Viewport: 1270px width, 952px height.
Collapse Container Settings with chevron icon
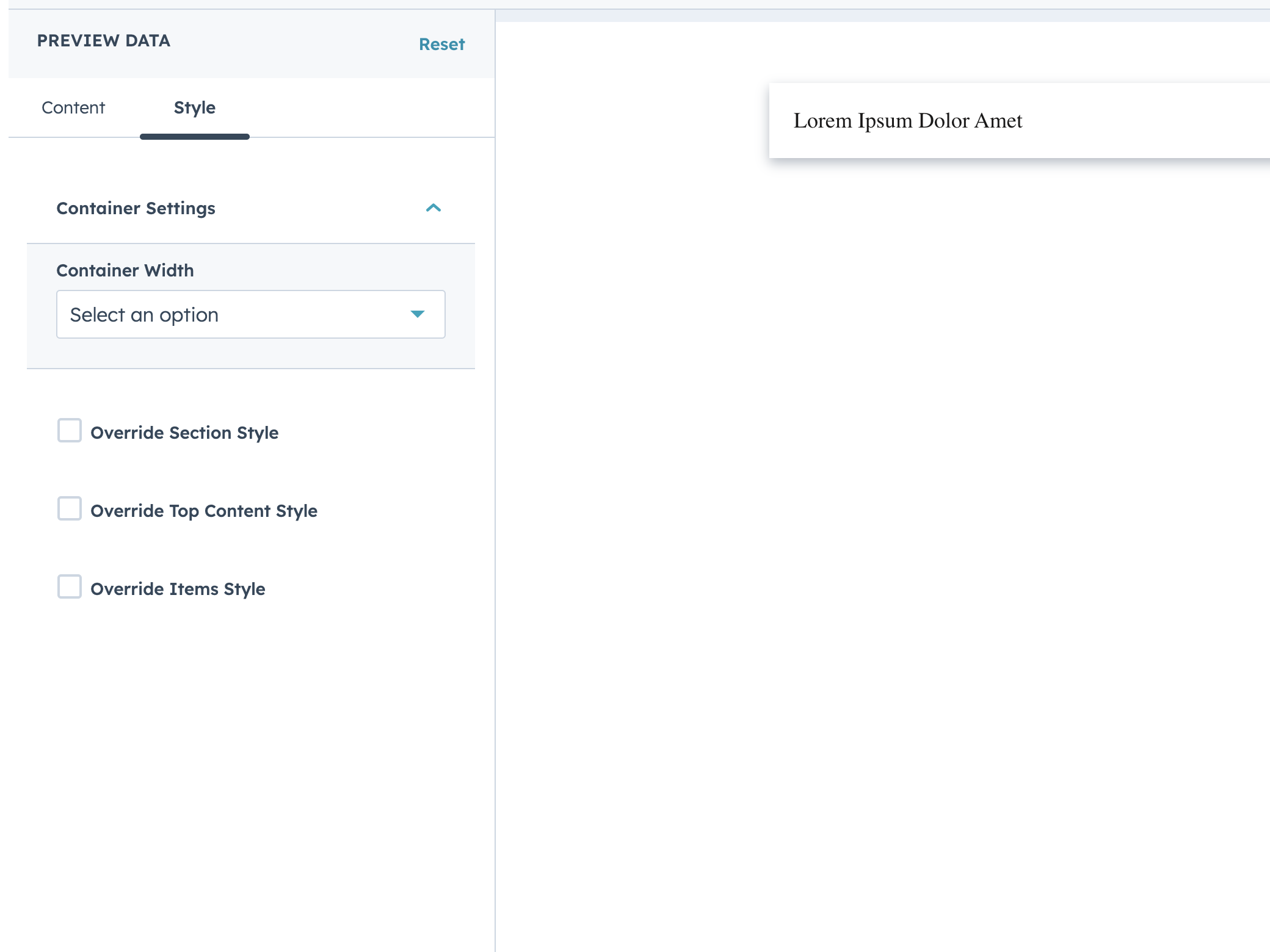coord(433,208)
